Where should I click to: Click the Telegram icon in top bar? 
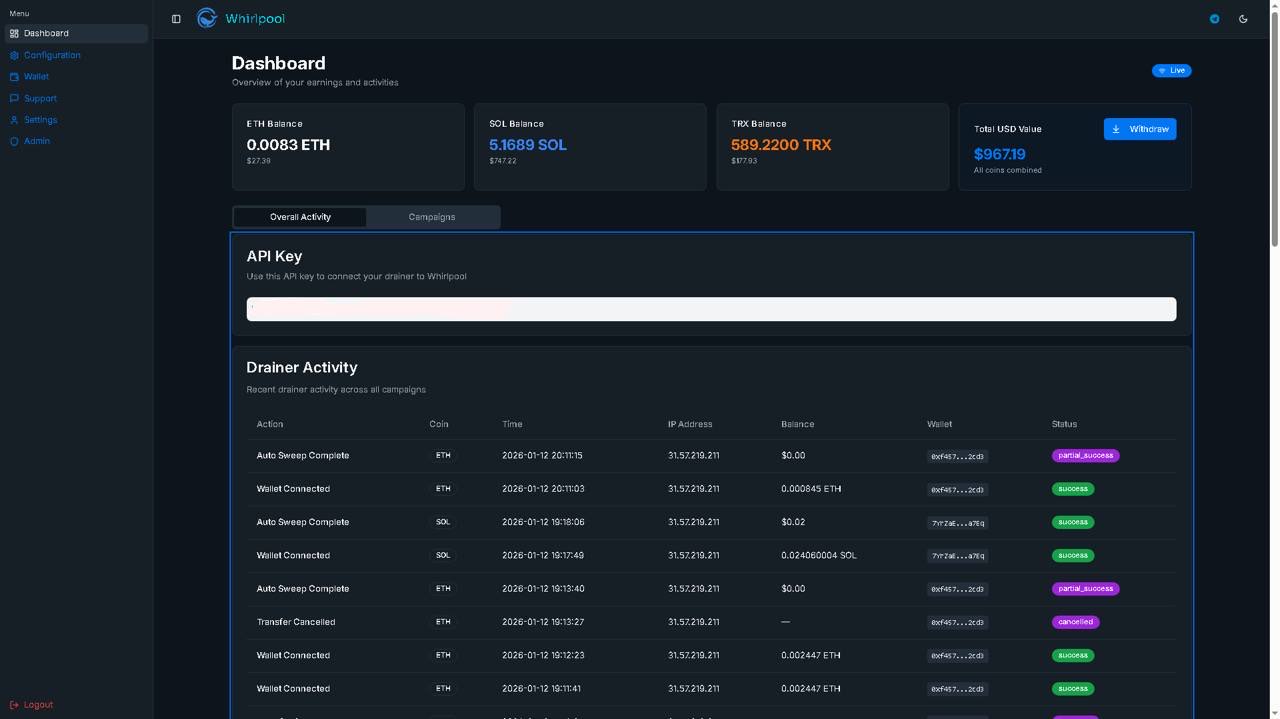[1214, 19]
